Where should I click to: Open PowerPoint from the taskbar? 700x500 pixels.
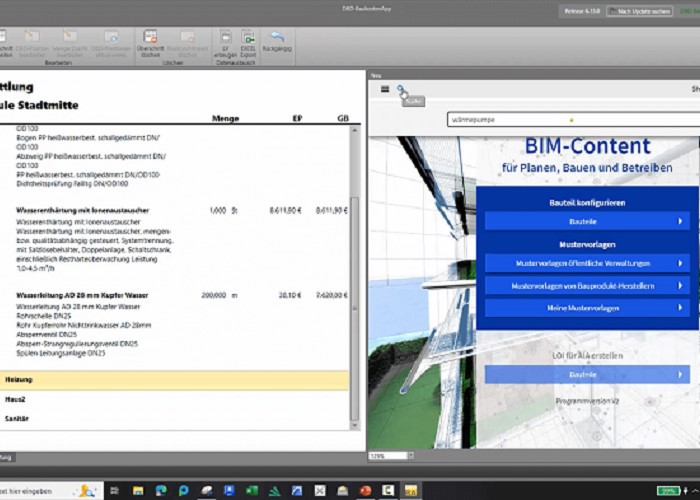(x=365, y=491)
